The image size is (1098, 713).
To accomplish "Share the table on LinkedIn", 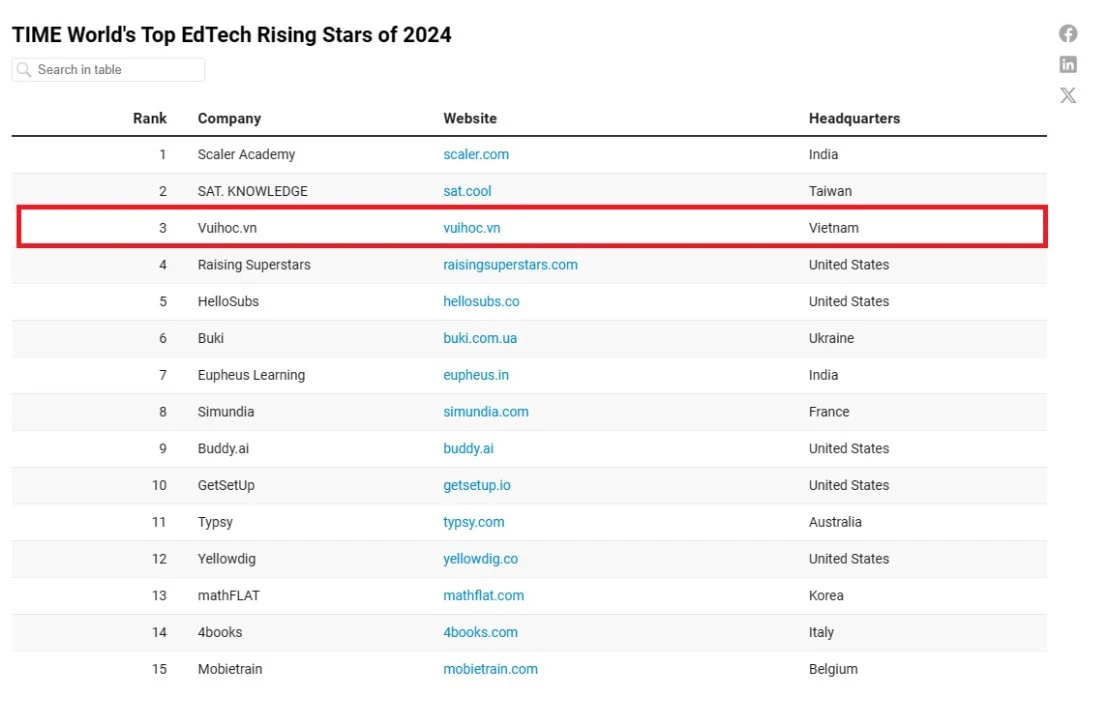I will click(1068, 65).
